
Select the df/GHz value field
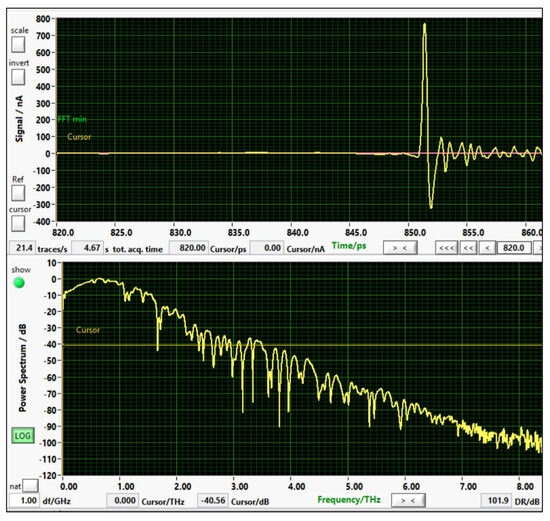(x=24, y=500)
